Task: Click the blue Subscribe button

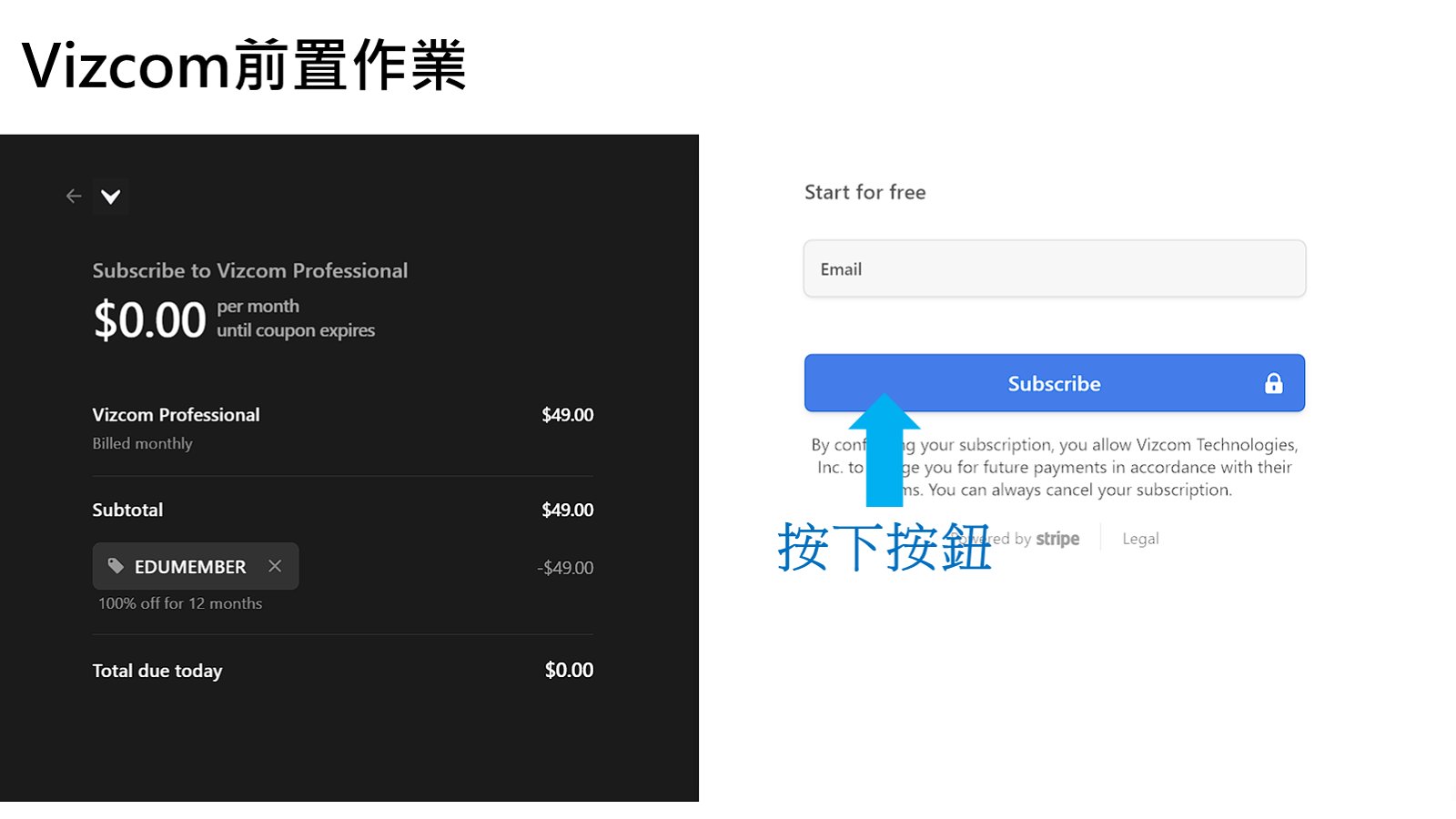Action: click(x=1055, y=383)
